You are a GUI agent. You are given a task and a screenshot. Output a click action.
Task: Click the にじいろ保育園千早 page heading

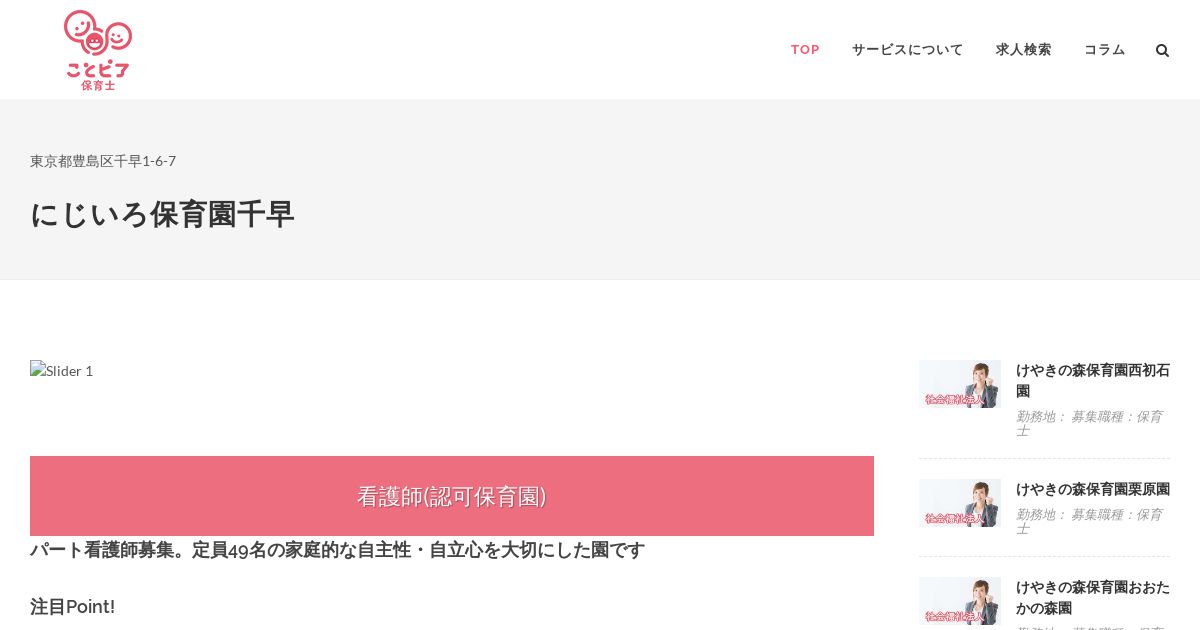tap(162, 214)
